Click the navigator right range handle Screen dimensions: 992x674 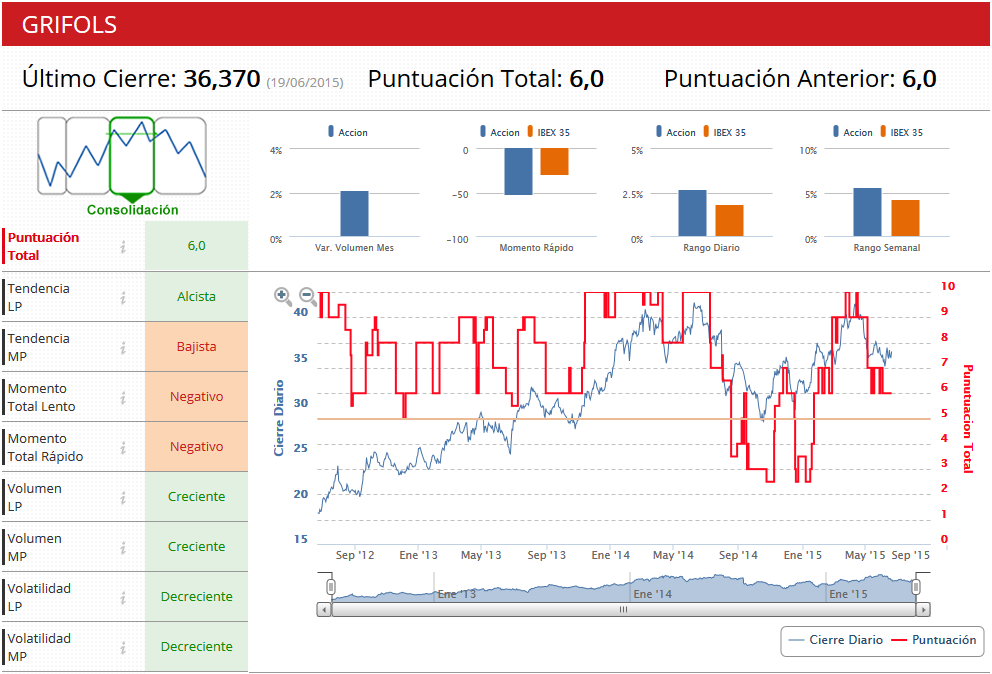(915, 587)
